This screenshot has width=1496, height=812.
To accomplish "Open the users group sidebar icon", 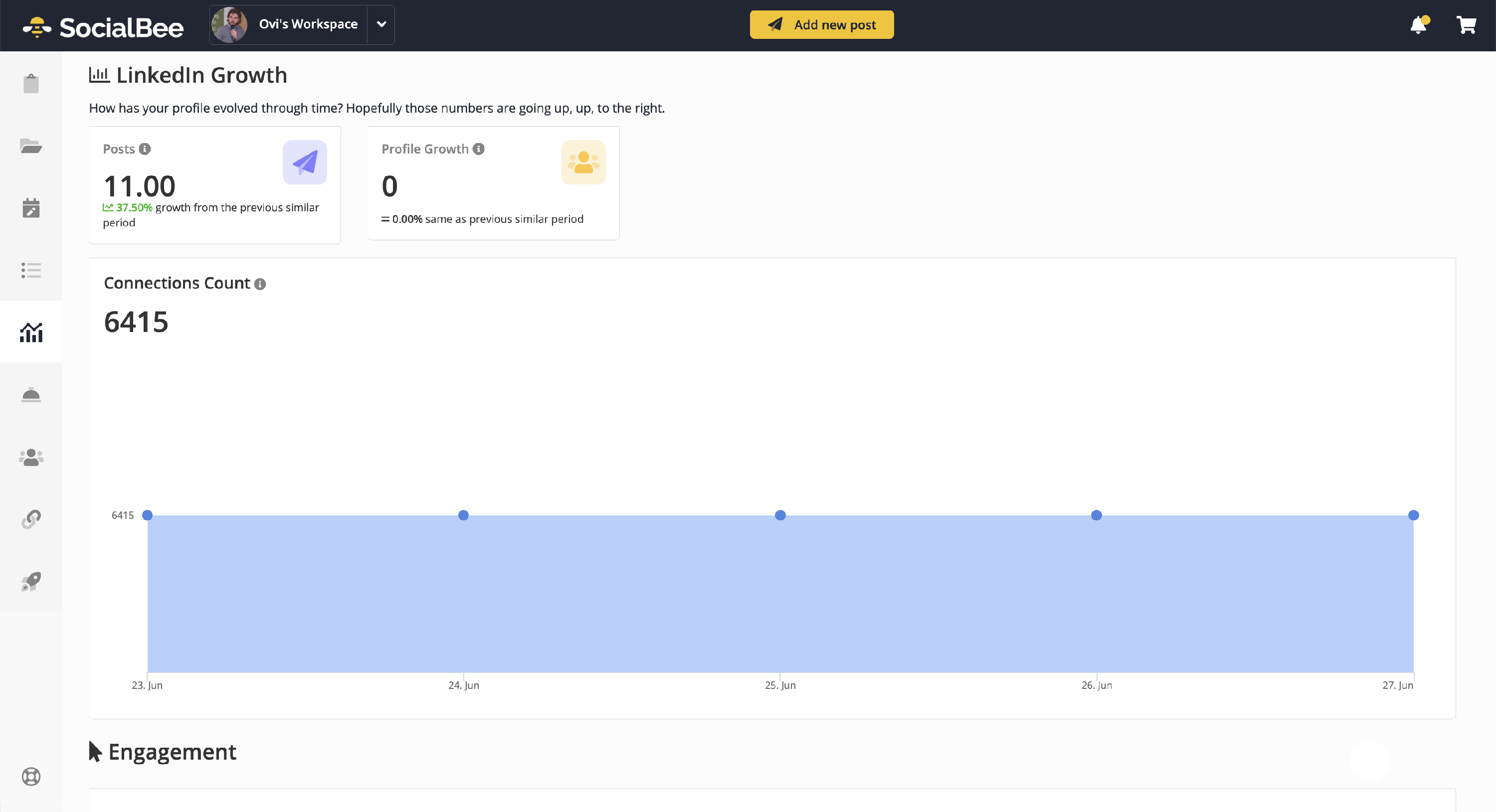I will tap(31, 458).
